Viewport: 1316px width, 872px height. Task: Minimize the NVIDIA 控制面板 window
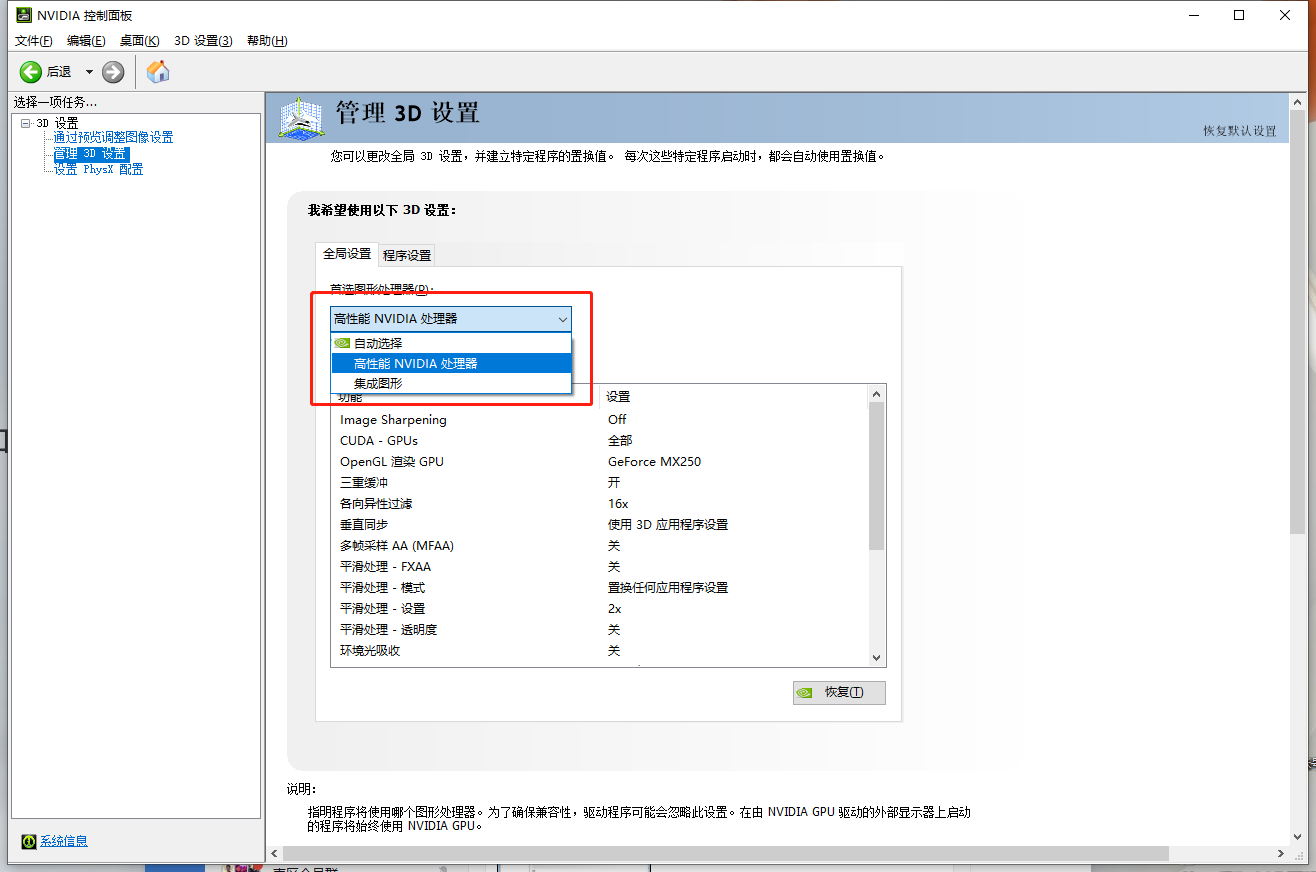click(1193, 15)
